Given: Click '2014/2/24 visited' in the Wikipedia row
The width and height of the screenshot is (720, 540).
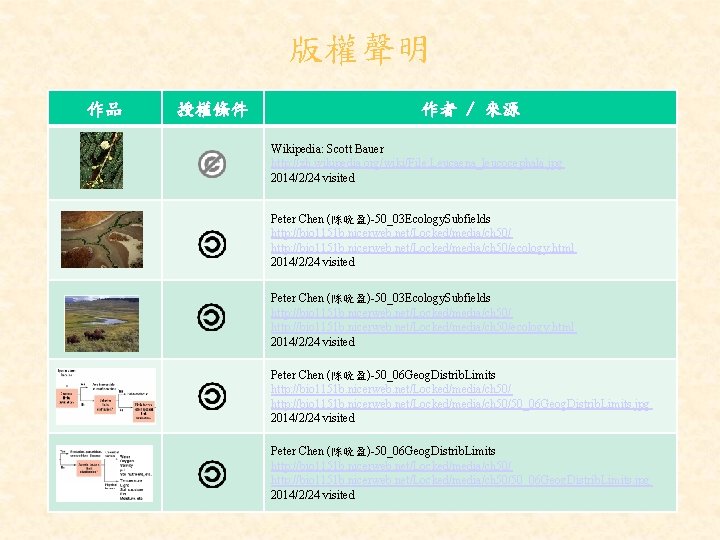Looking at the screenshot, I should point(313,178).
